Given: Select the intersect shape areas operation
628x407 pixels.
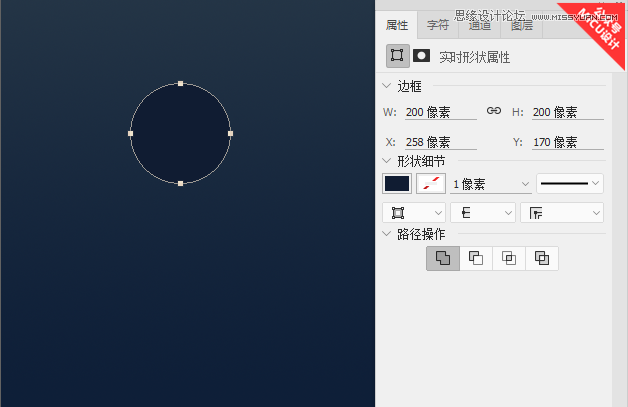Looking at the screenshot, I should (x=509, y=258).
